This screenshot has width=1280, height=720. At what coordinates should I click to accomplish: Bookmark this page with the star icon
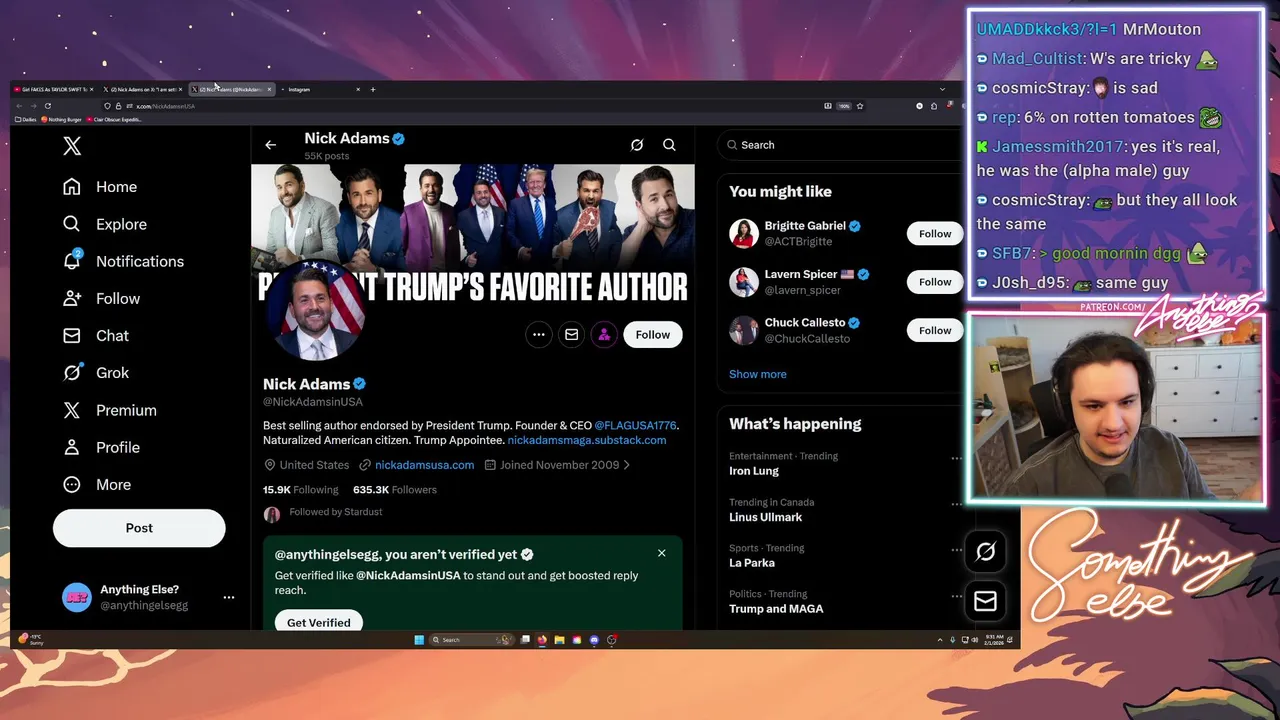(860, 106)
